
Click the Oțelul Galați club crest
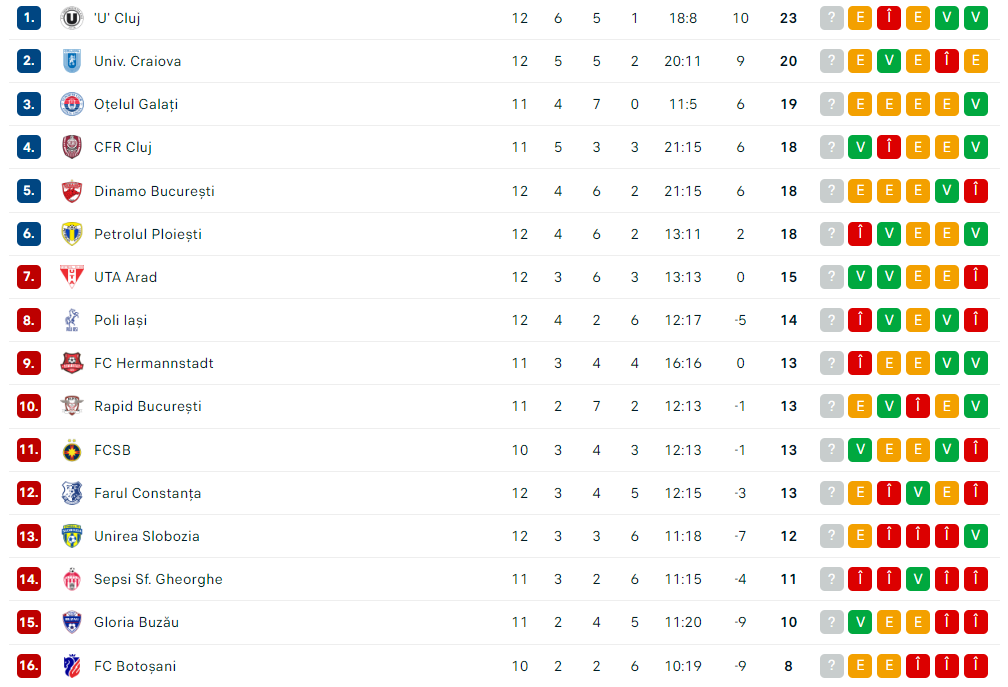[71, 104]
